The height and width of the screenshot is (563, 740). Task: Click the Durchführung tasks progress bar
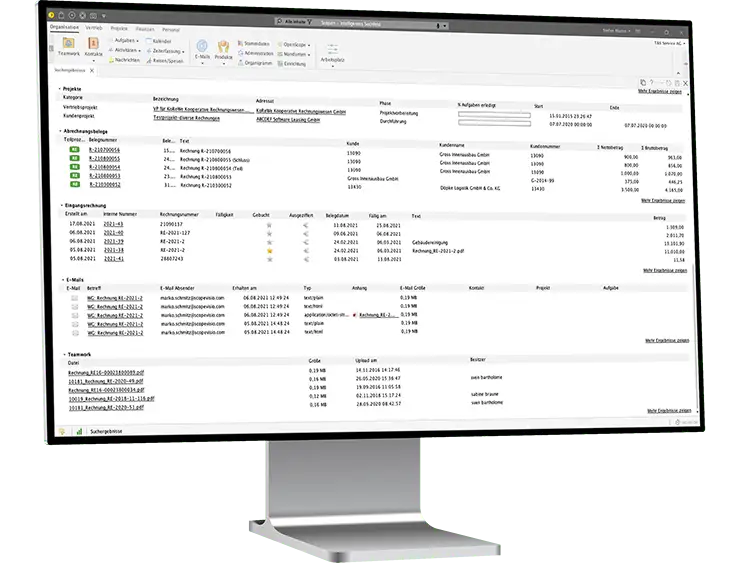coord(495,123)
